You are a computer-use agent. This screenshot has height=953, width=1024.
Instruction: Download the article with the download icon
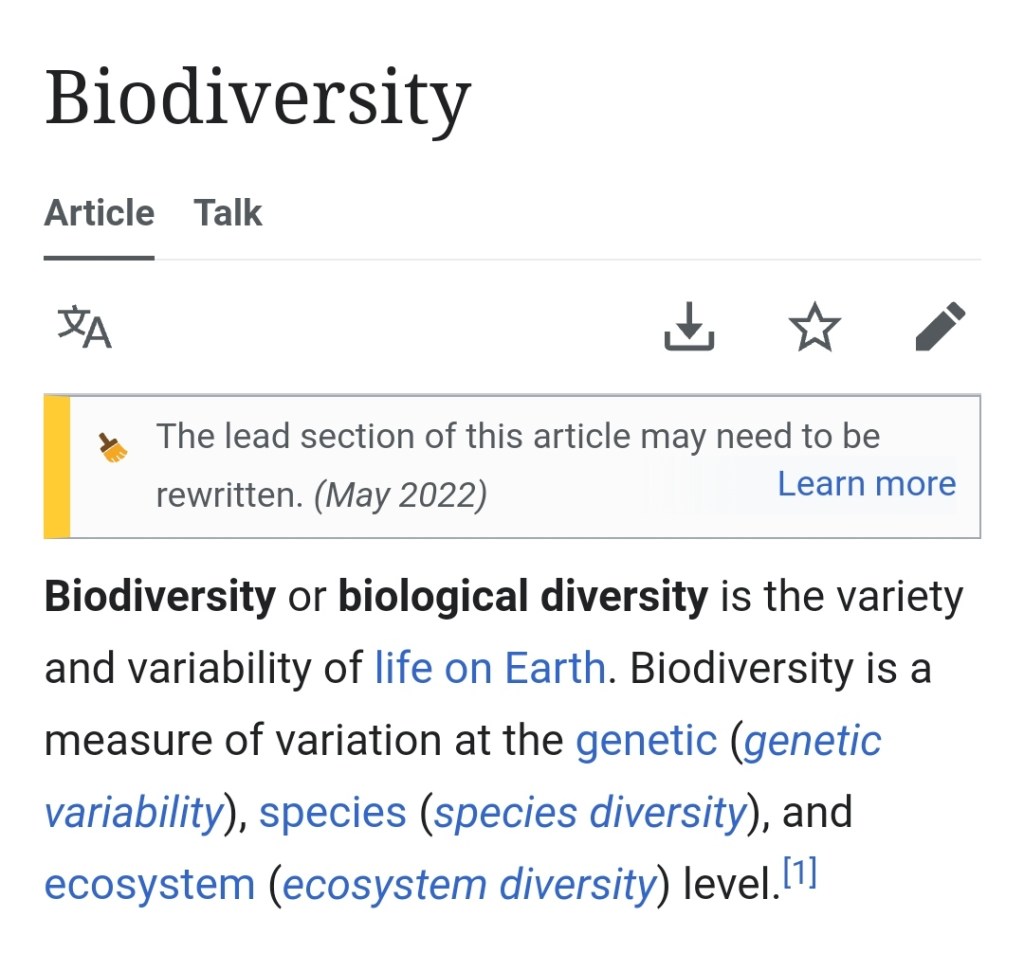click(689, 328)
